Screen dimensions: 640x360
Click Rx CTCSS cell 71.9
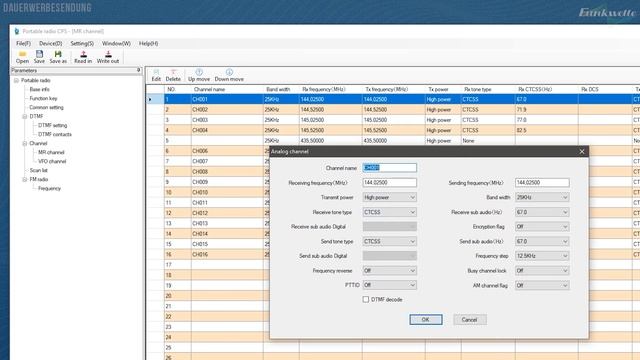(x=547, y=109)
